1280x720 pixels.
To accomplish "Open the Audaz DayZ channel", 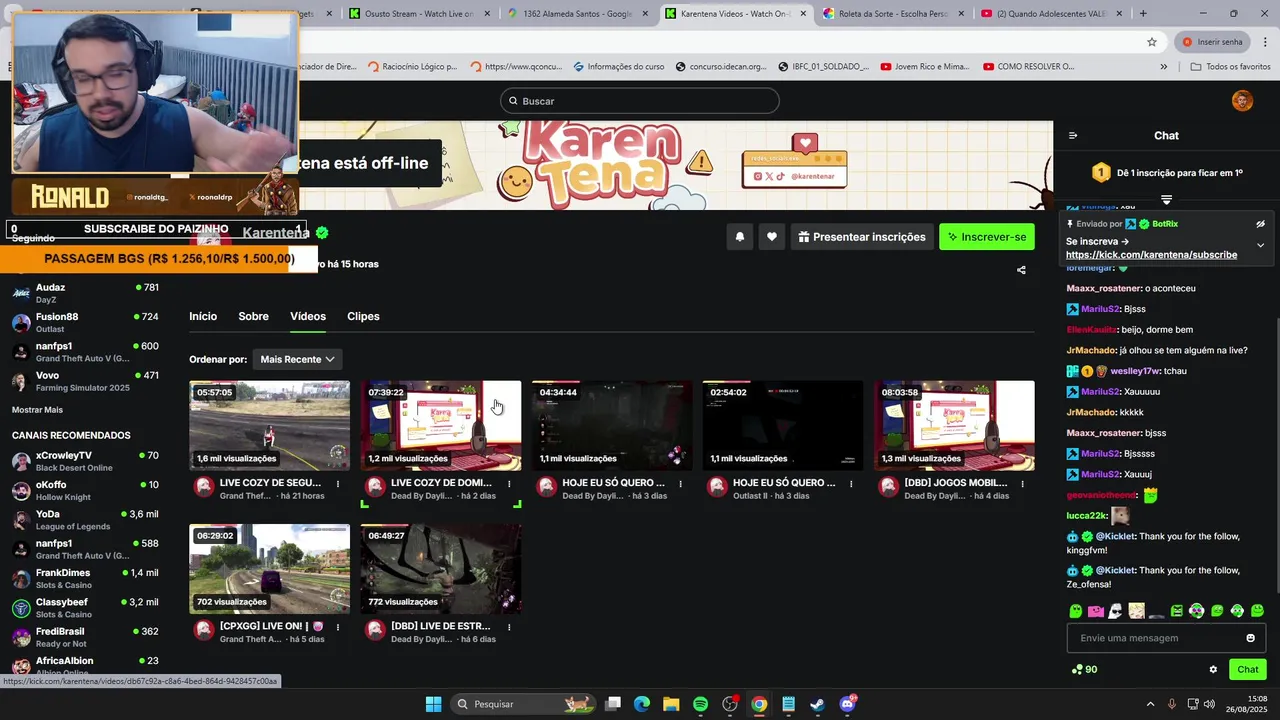I will point(85,293).
